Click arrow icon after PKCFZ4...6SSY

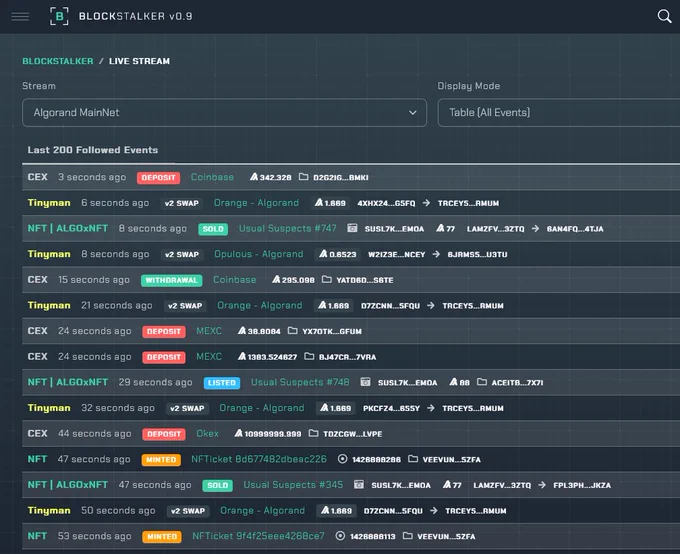431,408
